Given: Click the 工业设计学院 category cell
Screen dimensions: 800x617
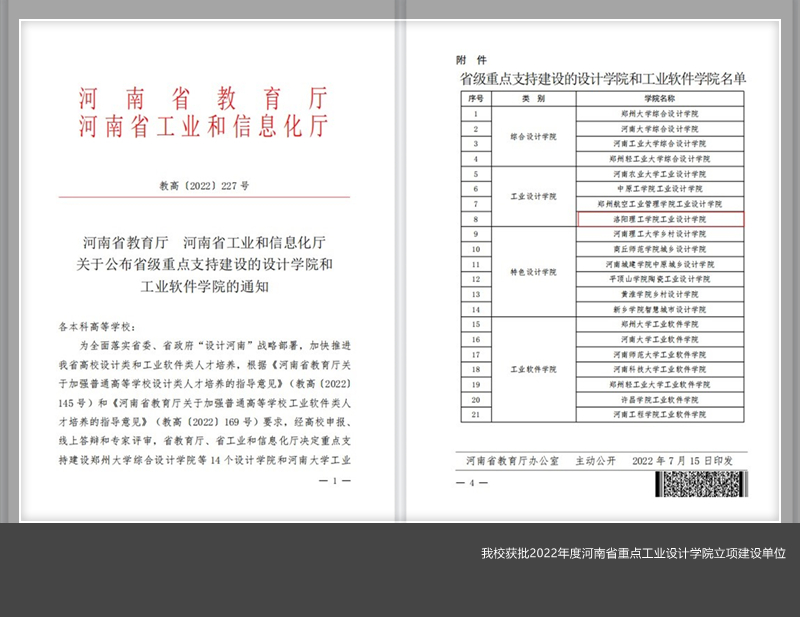Looking at the screenshot, I should (533, 196).
